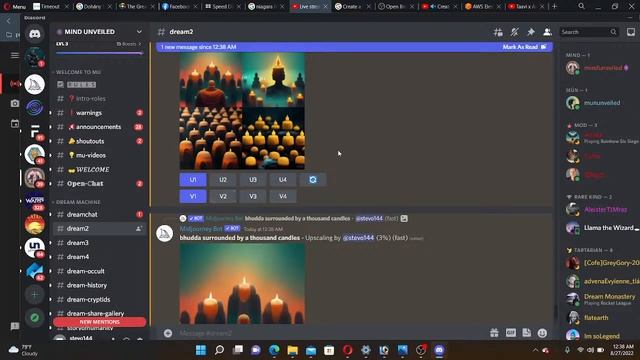
Task: Open the sticker picker icon
Action: coord(527,333)
